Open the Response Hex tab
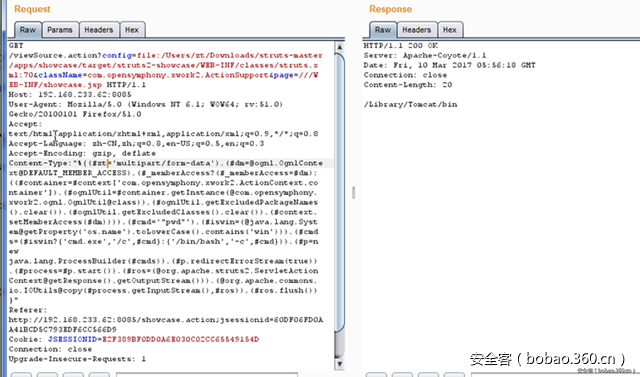Screen dimensions: 640x377 click(450, 30)
